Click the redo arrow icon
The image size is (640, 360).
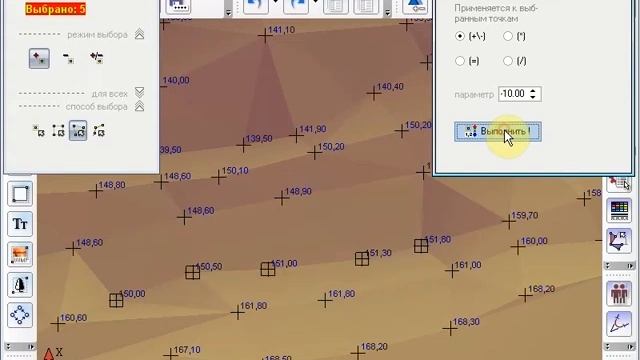pyautogui.click(x=296, y=6)
